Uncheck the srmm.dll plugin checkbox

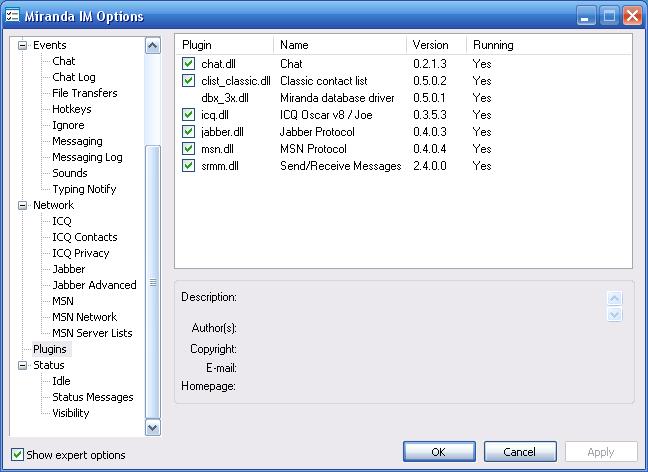pos(188,166)
